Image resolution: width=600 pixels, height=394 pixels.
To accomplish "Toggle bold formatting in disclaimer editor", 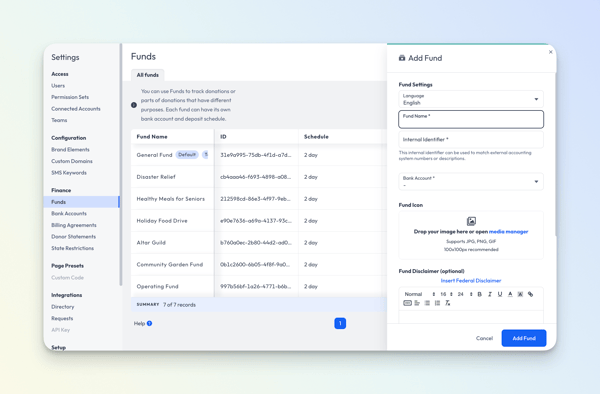I will [479, 294].
